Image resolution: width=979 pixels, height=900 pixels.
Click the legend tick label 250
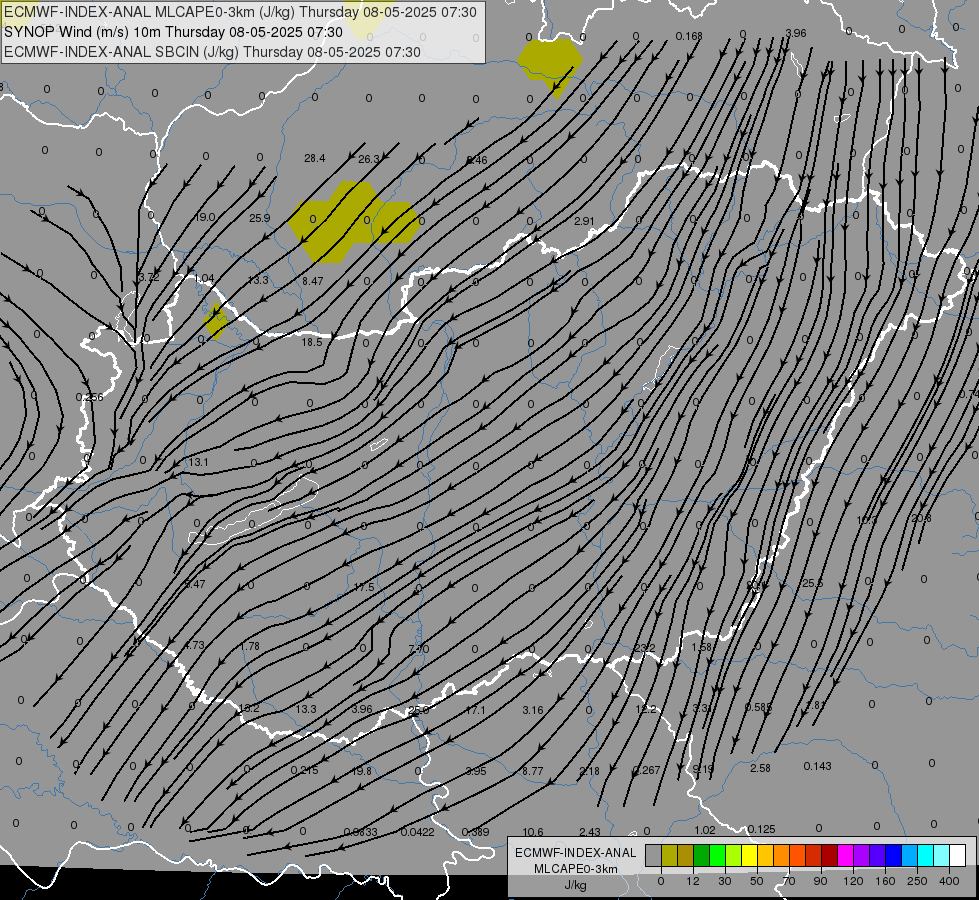click(x=917, y=881)
